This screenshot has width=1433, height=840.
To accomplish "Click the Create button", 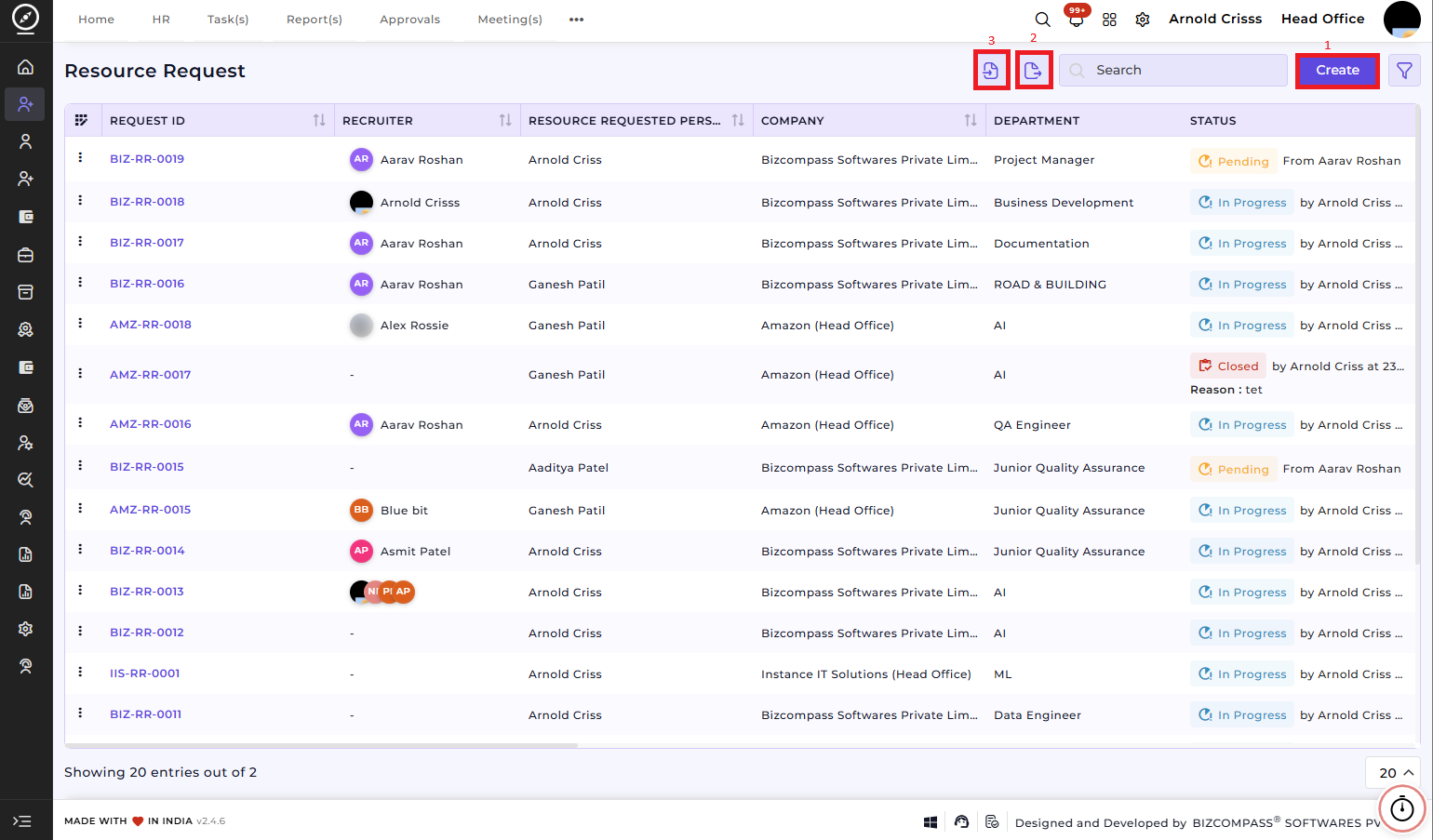I will pyautogui.click(x=1337, y=71).
